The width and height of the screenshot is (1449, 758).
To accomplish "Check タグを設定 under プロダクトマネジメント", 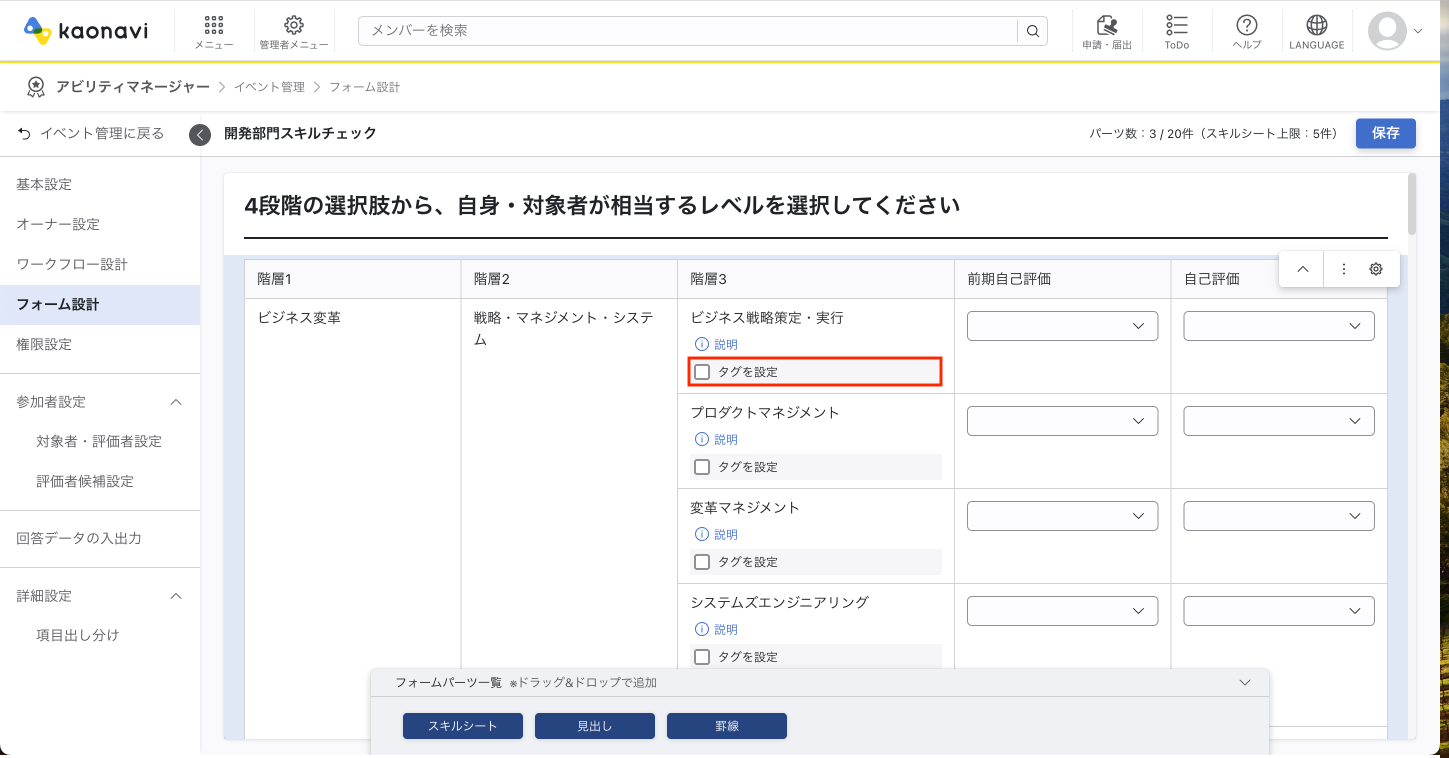I will 701,466.
